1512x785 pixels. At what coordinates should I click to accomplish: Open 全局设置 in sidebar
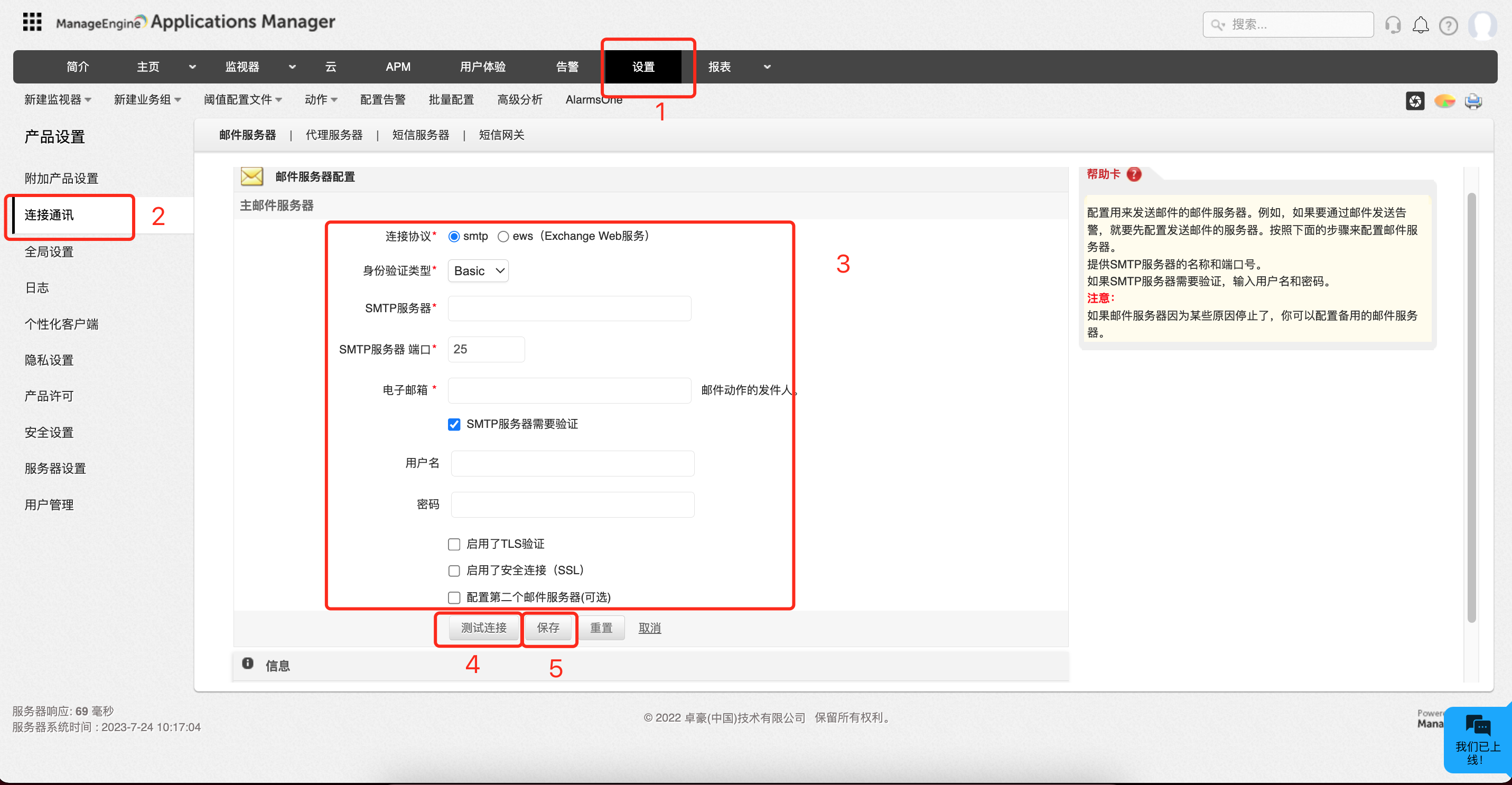coord(49,251)
